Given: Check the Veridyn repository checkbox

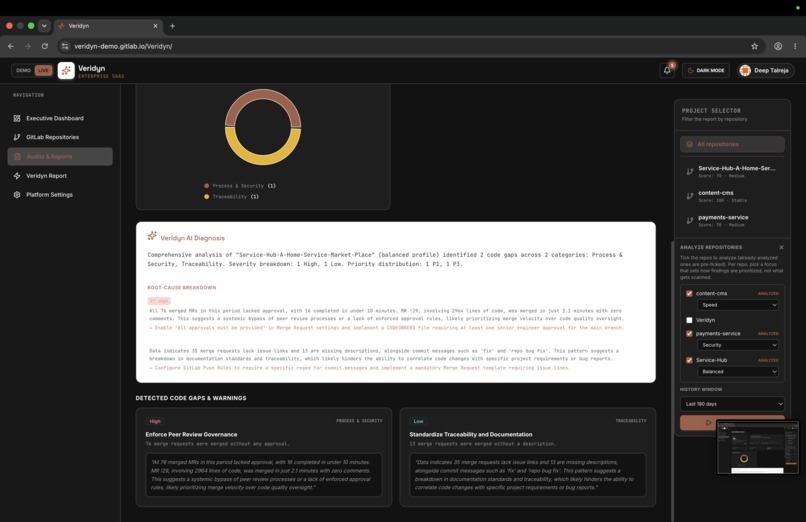Looking at the screenshot, I should click(x=689, y=320).
